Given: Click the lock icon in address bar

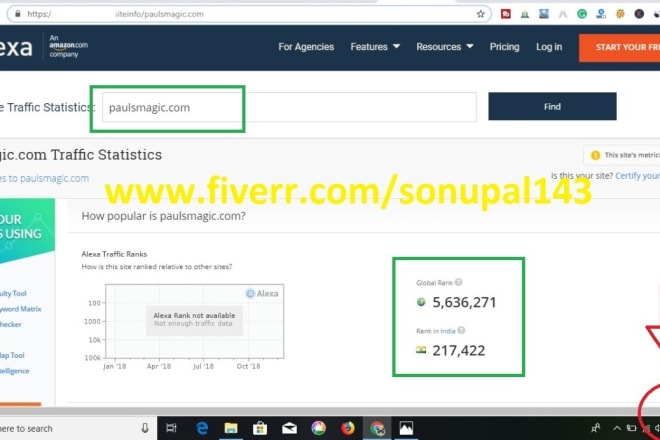Looking at the screenshot, I should pyautogui.click(x=18, y=14).
